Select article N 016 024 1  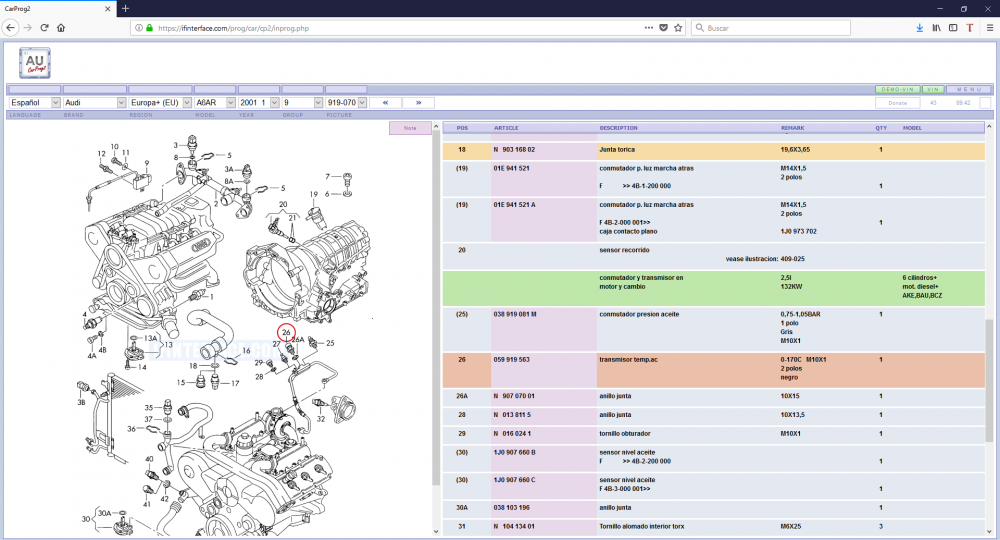[x=512, y=434]
